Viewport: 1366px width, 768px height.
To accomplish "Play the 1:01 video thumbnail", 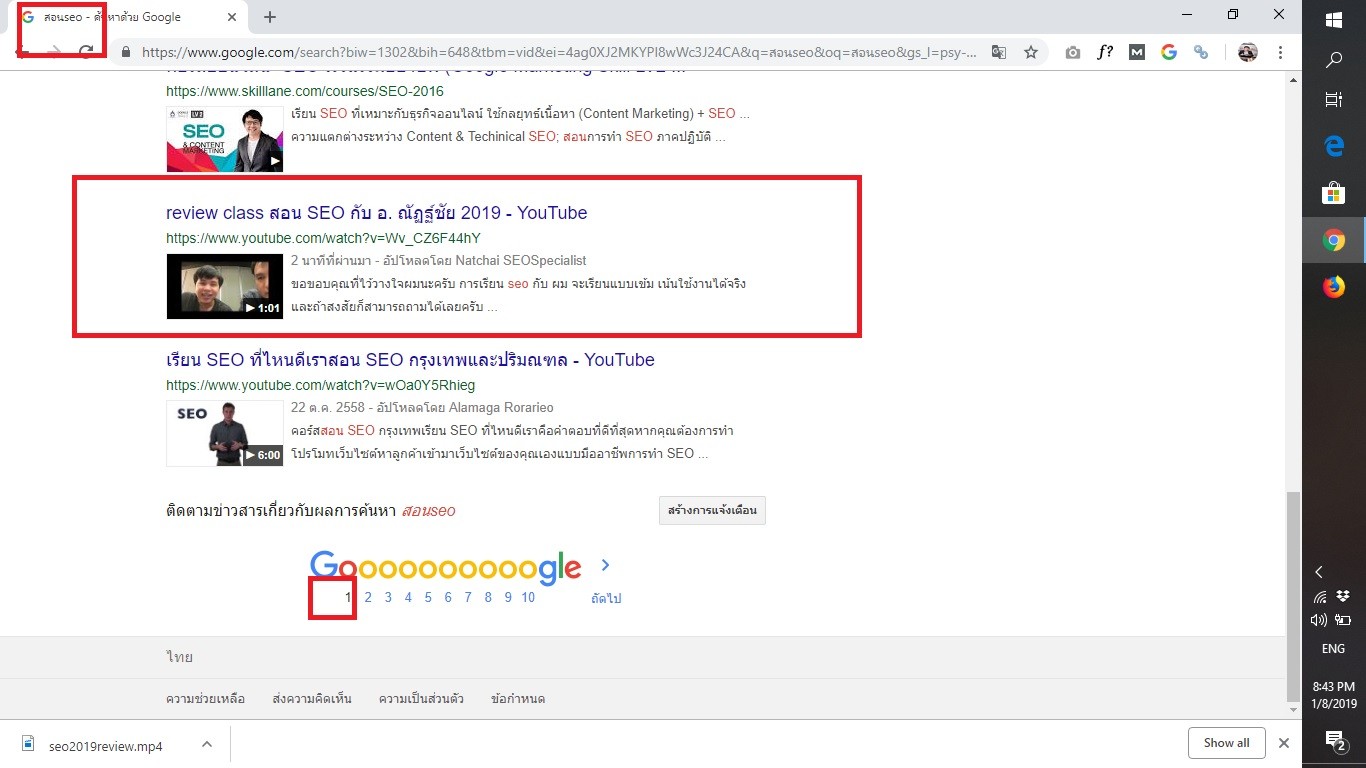I will [x=225, y=287].
